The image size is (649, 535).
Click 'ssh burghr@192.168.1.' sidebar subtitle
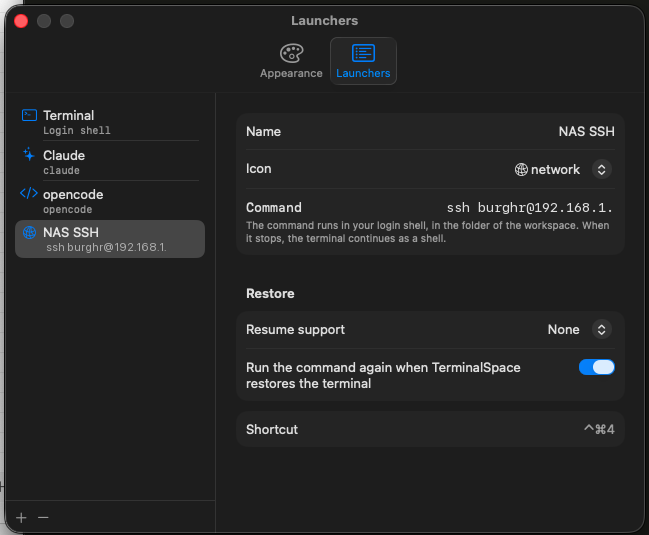106,247
